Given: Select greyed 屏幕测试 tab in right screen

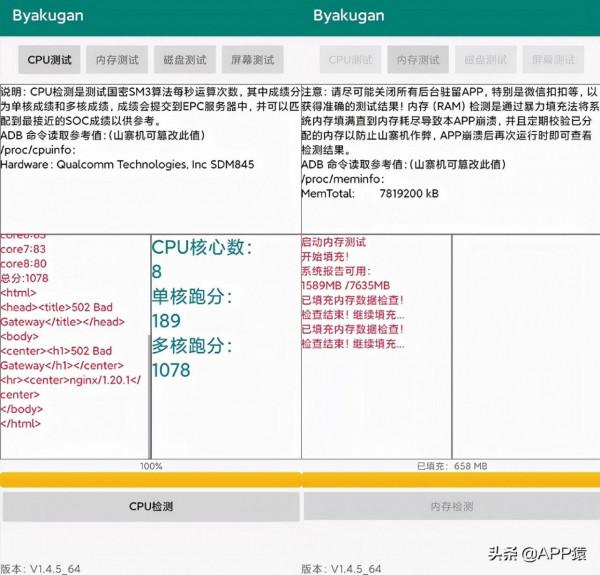Looking at the screenshot, I should pyautogui.click(x=553, y=60).
